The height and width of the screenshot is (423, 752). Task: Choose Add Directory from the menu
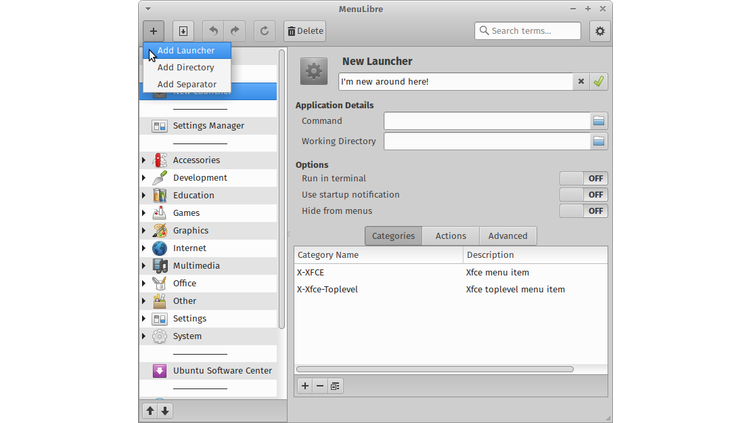pos(186,67)
